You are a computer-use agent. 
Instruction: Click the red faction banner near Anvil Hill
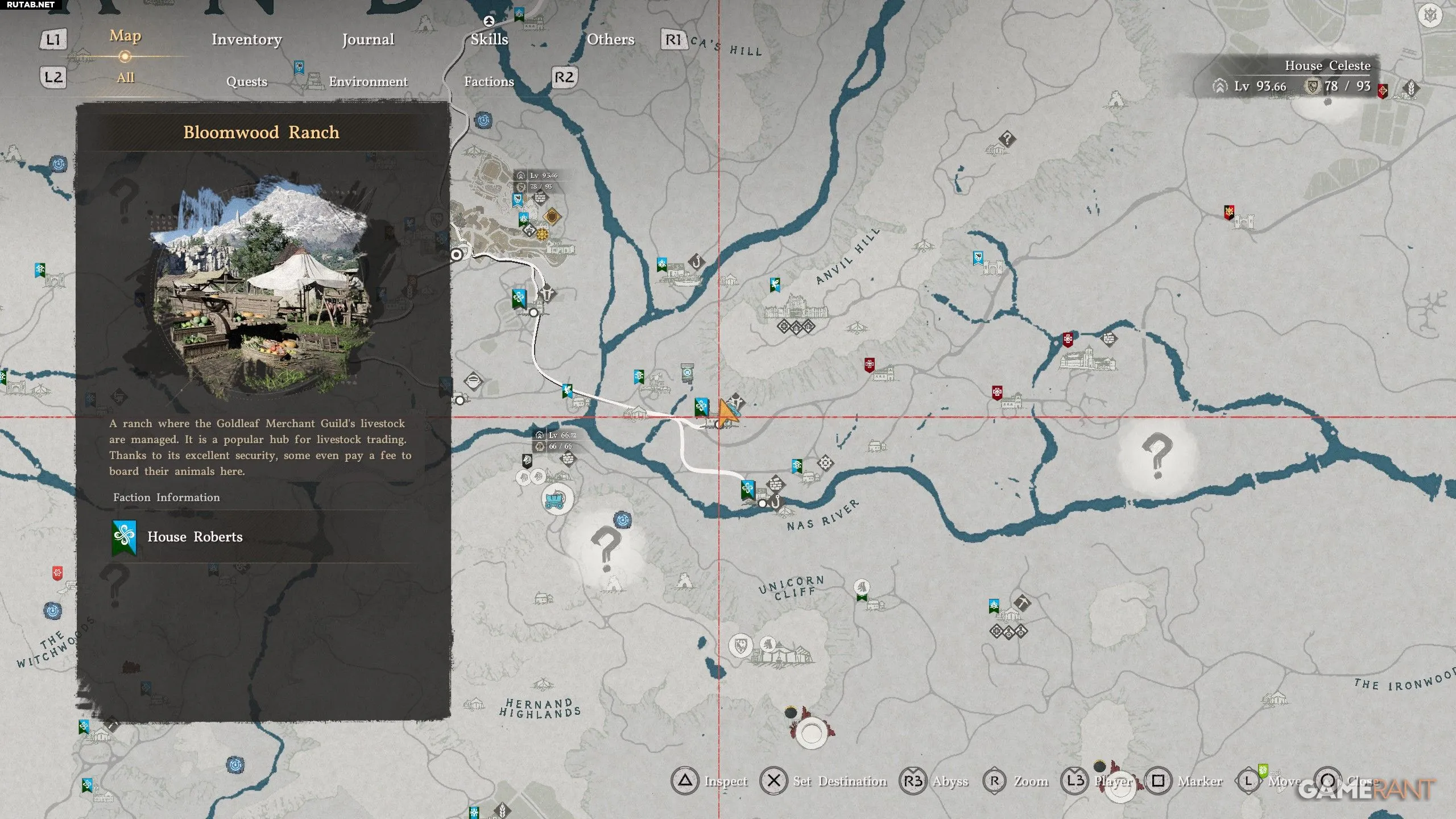point(869,365)
